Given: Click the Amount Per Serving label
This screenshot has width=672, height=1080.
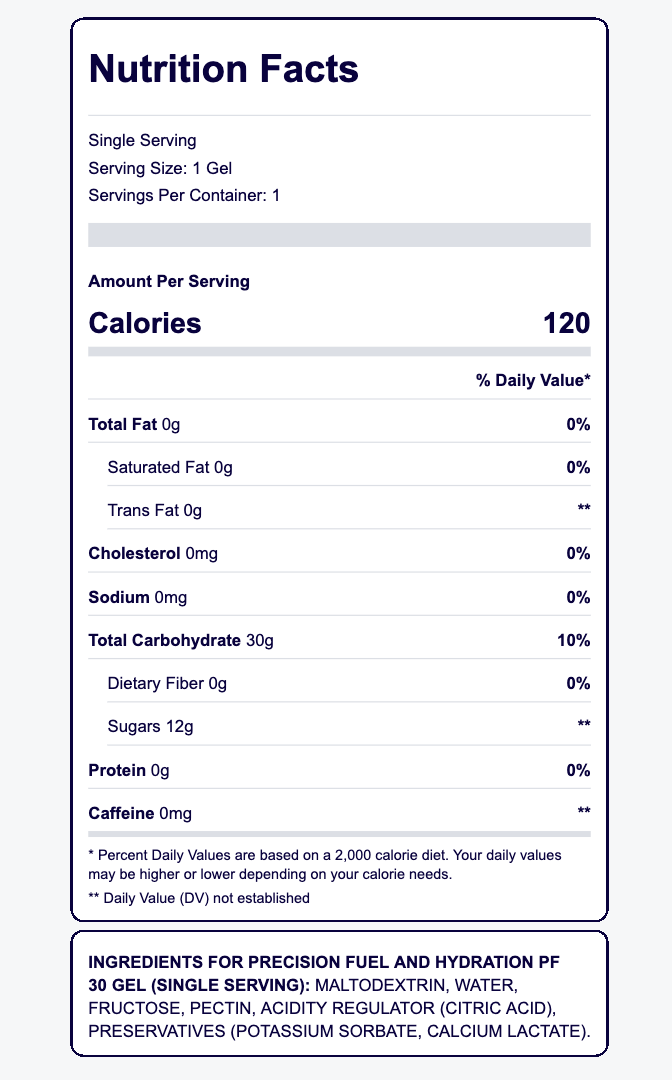Looking at the screenshot, I should [169, 281].
